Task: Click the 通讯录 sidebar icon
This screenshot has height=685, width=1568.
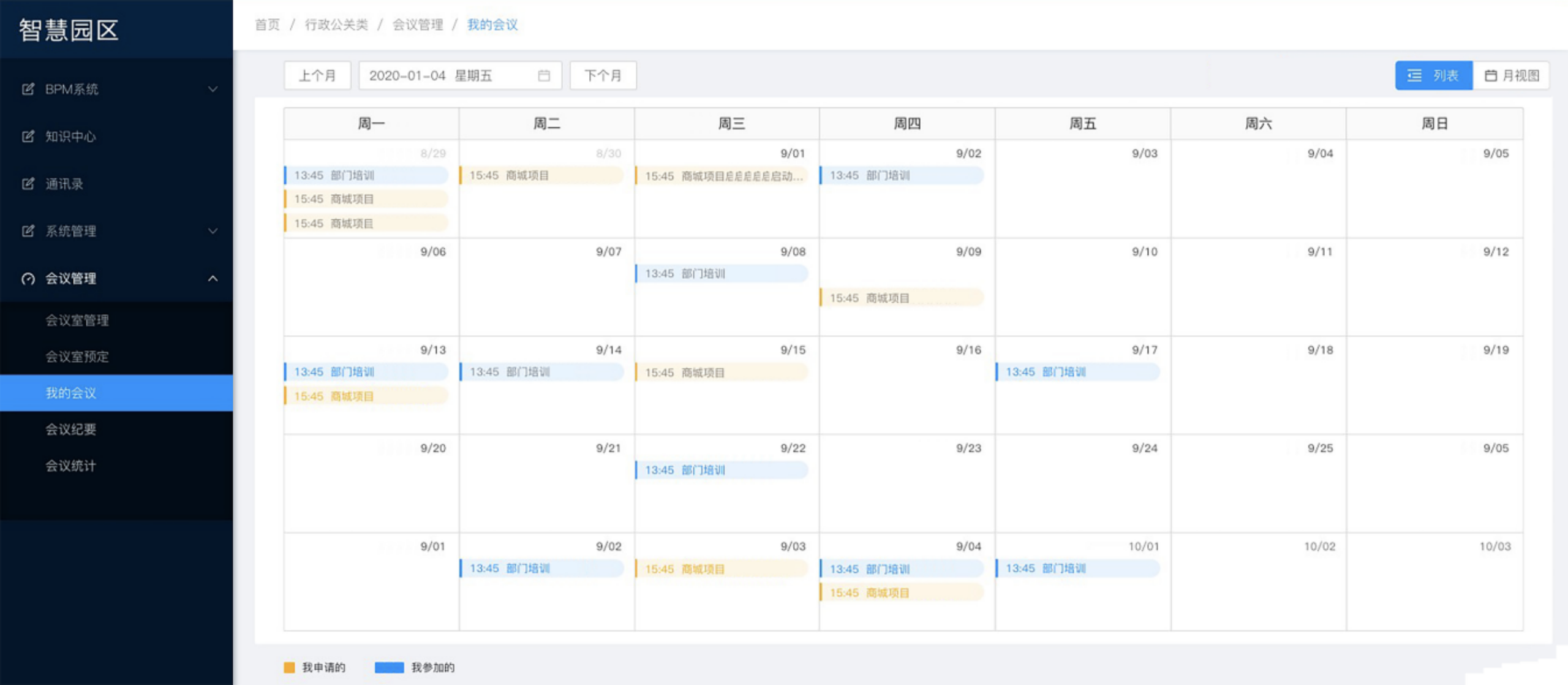Action: click(28, 183)
